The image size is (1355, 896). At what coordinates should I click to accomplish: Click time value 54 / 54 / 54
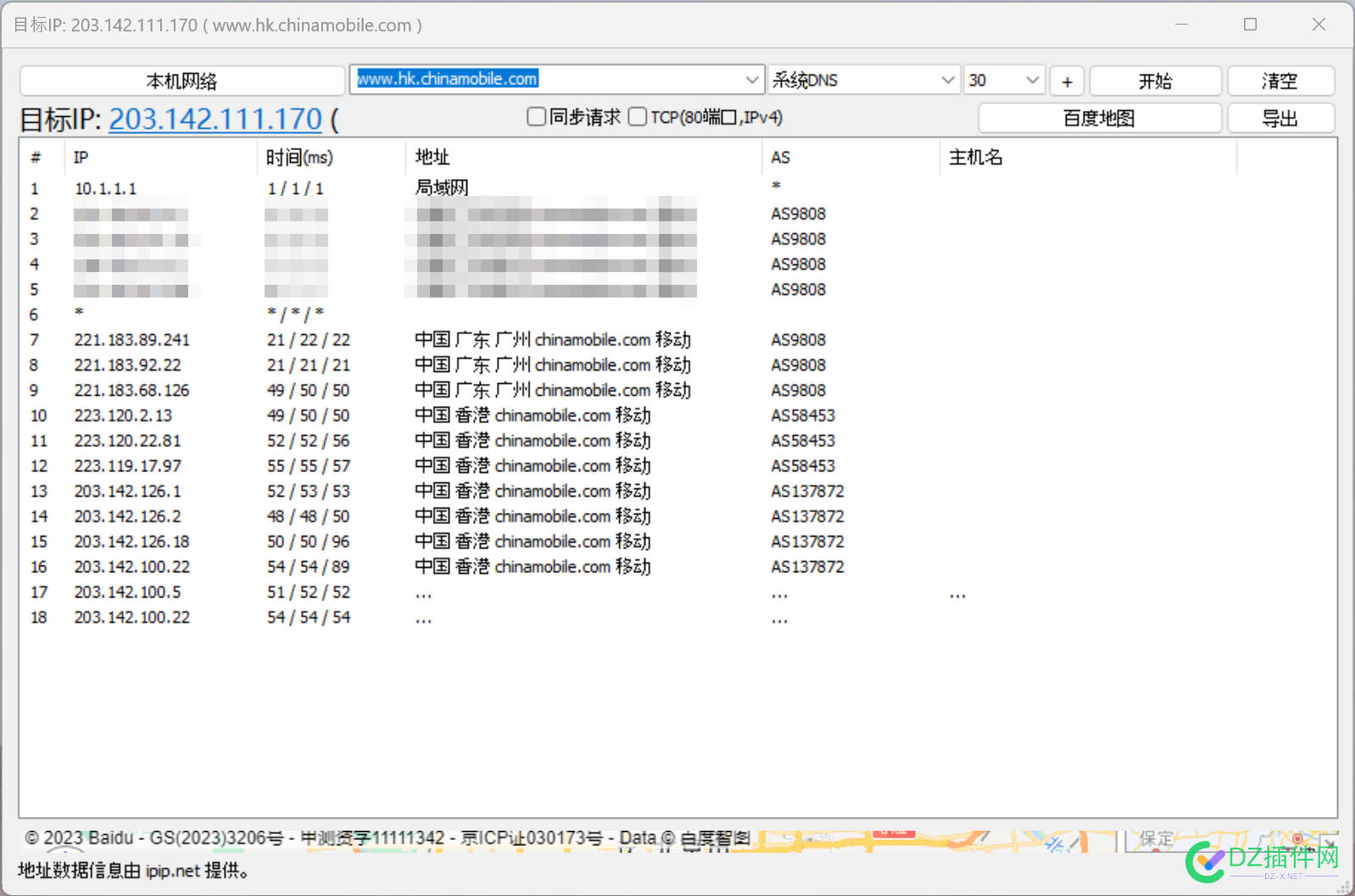pyautogui.click(x=309, y=617)
